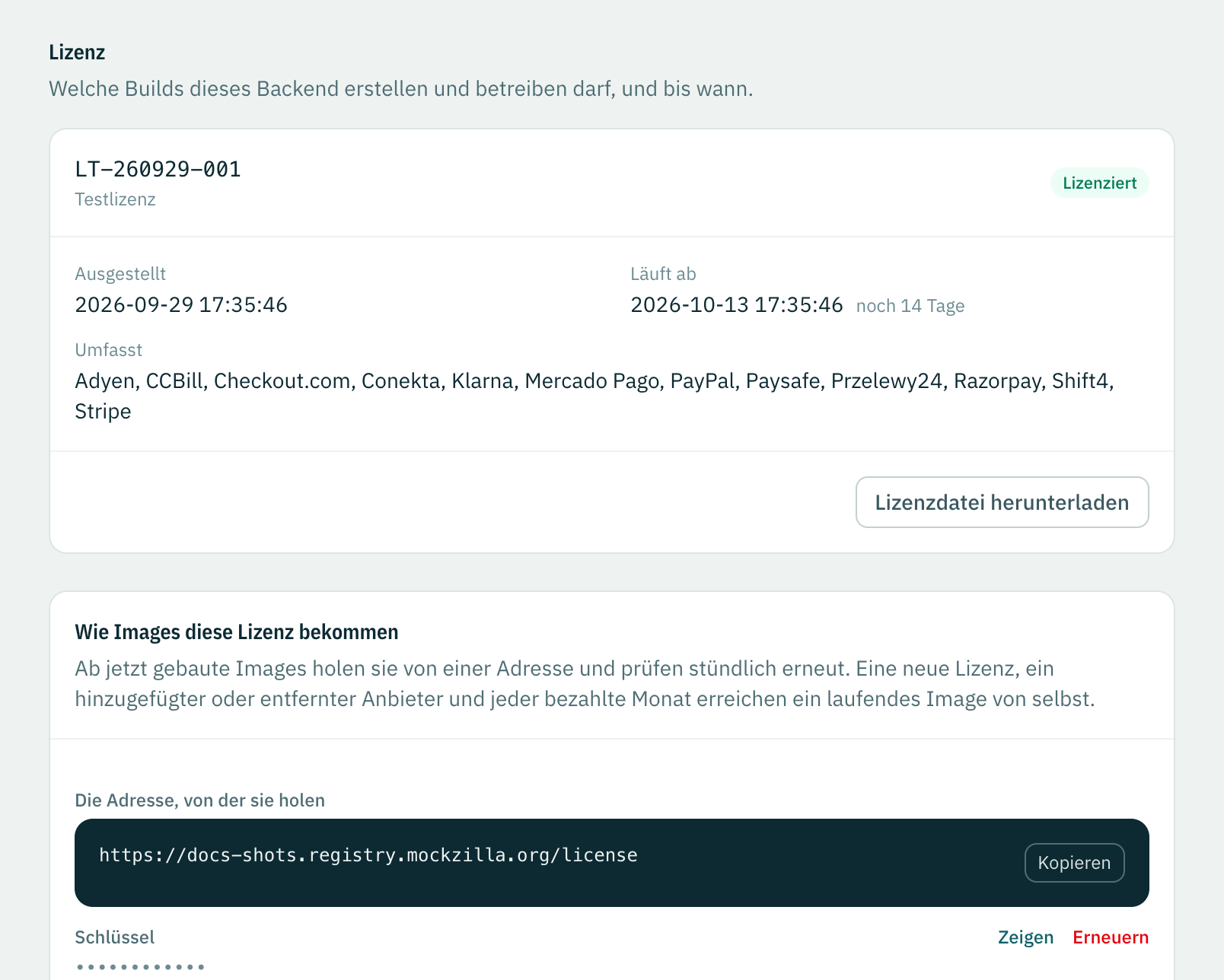Click 'Die Adresse, von der sie holen' label
The image size is (1224, 980).
(x=199, y=800)
